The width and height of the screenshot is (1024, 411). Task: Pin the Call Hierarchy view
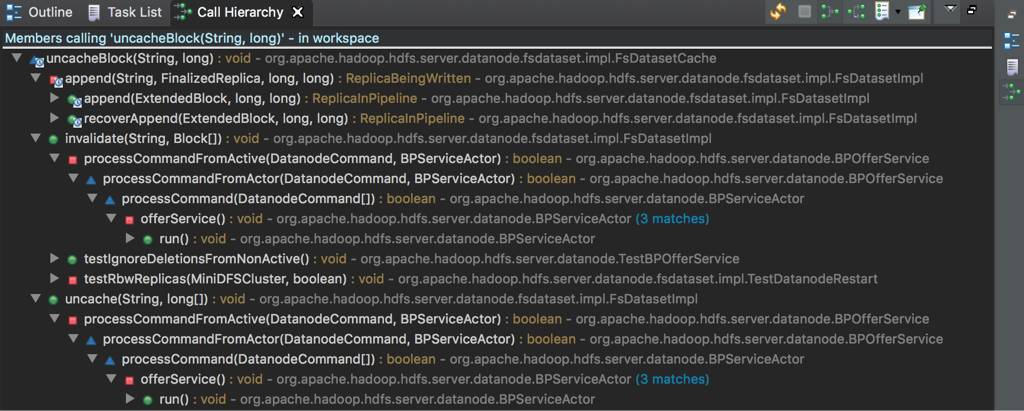[918, 11]
